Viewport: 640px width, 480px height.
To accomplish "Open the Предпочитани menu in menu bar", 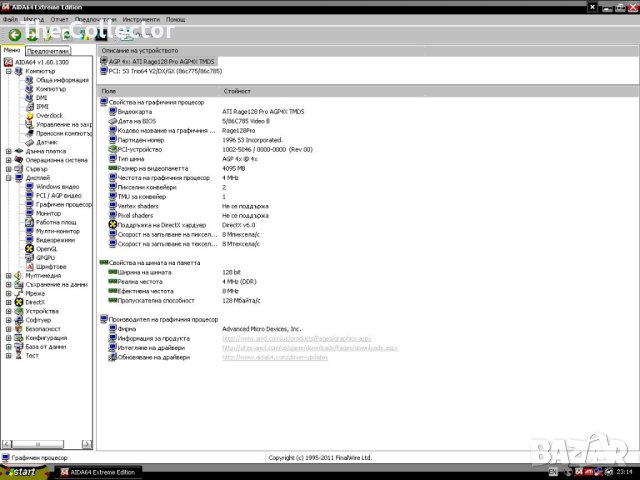I will [96, 19].
